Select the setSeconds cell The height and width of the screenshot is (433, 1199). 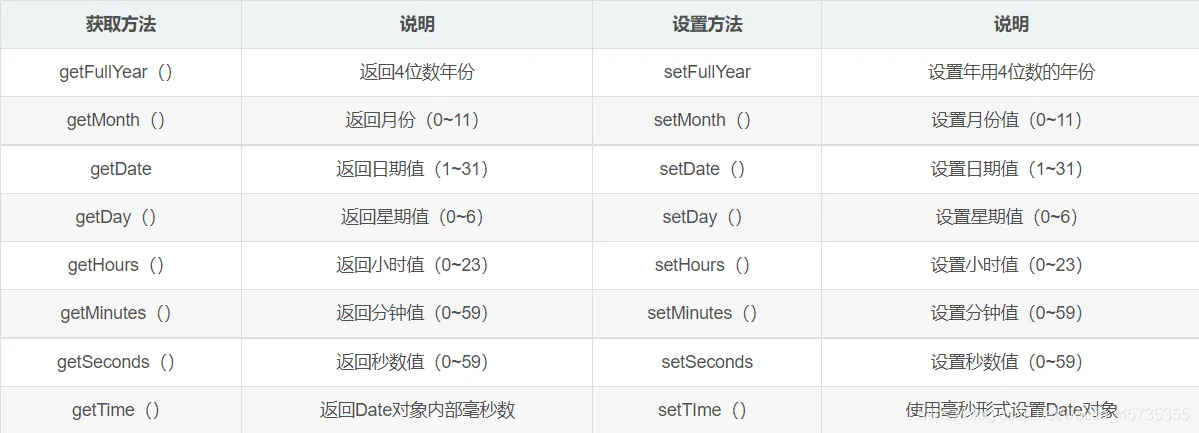[x=707, y=362]
